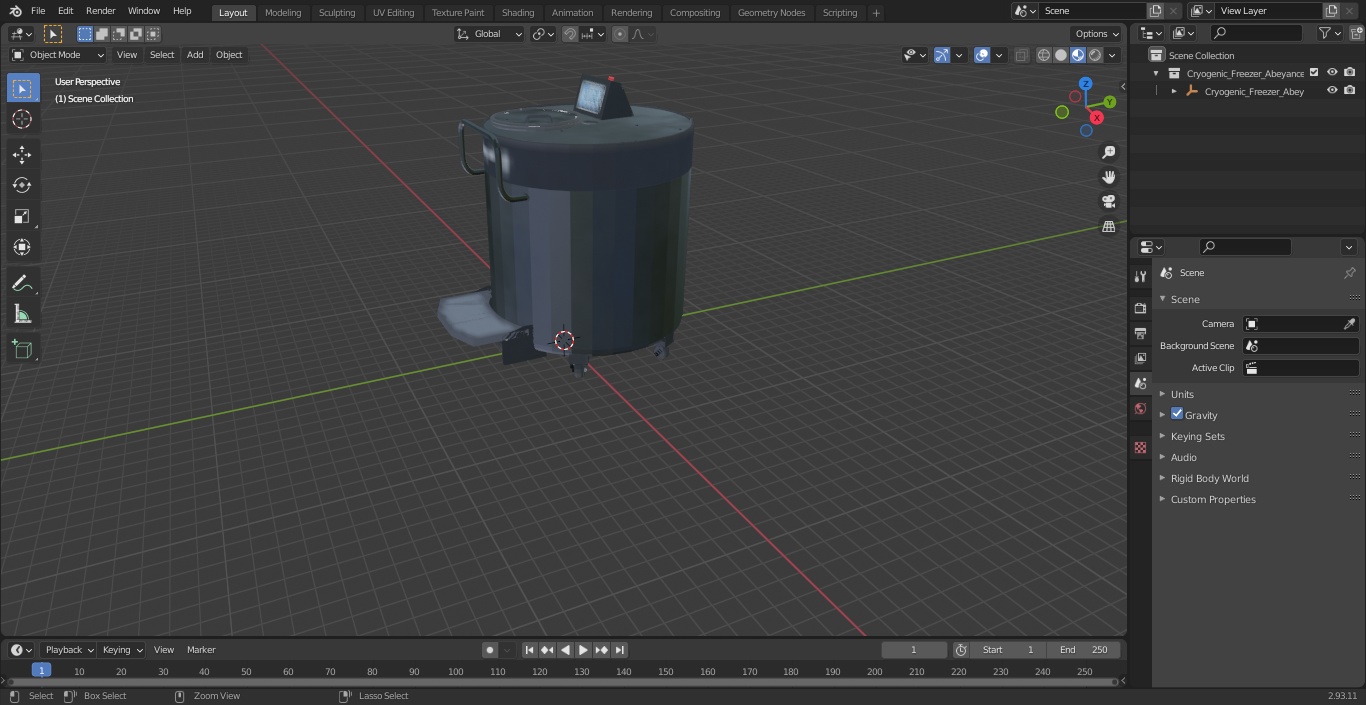The image size is (1366, 705).
Task: Select the Scale tool
Action: 22,216
